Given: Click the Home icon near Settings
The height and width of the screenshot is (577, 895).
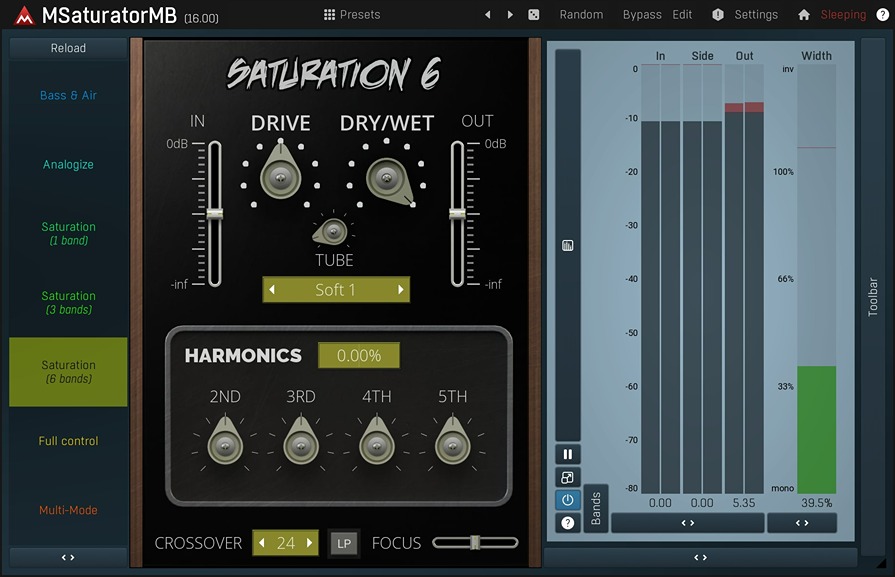Looking at the screenshot, I should tap(804, 14).
